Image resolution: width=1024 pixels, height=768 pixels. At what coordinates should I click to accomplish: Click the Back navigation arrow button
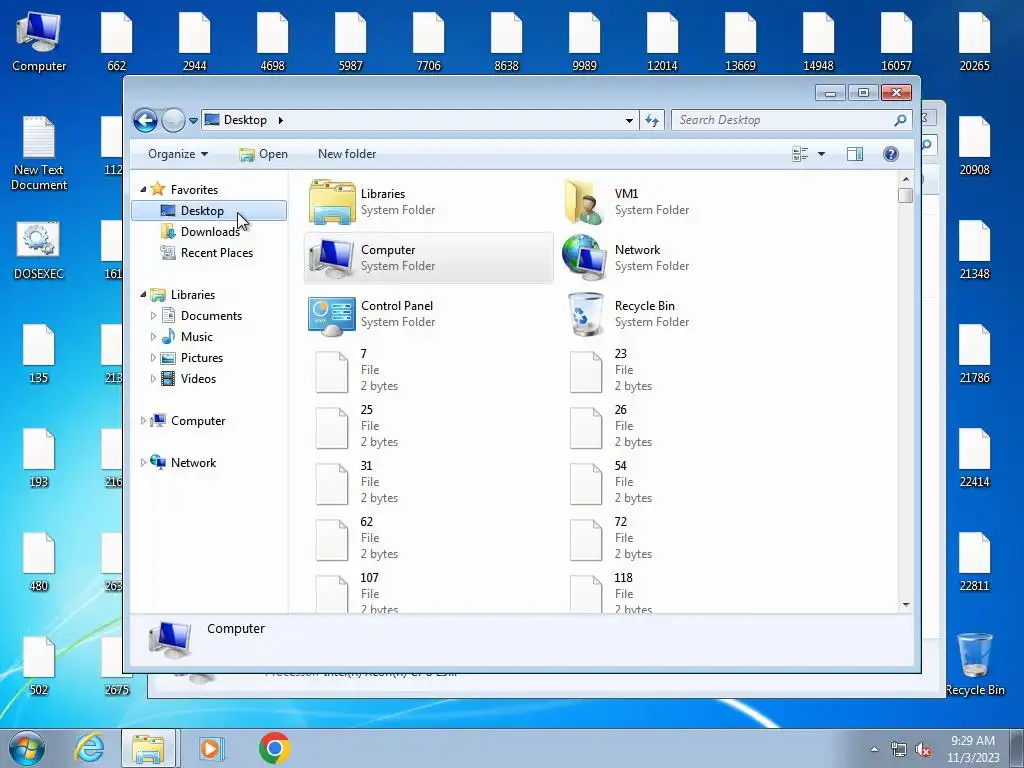click(x=145, y=120)
